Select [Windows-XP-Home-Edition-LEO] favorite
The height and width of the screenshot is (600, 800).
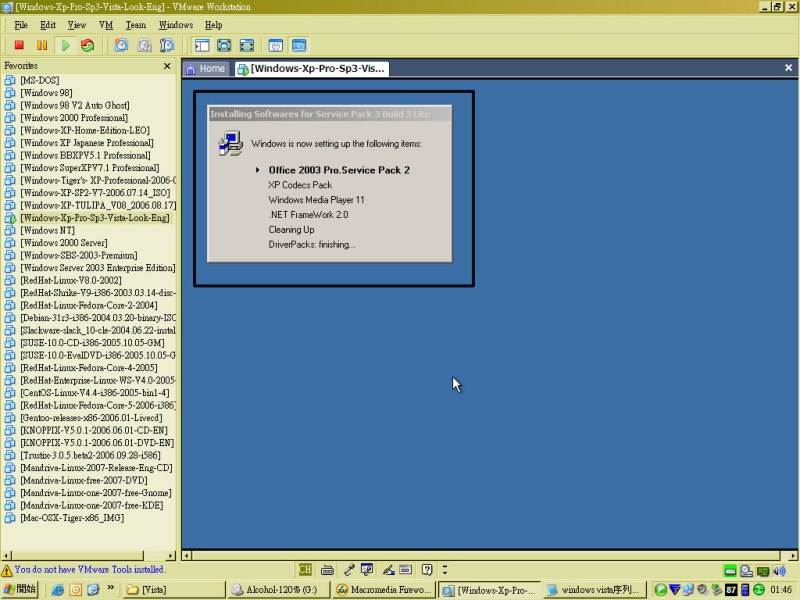85,130
